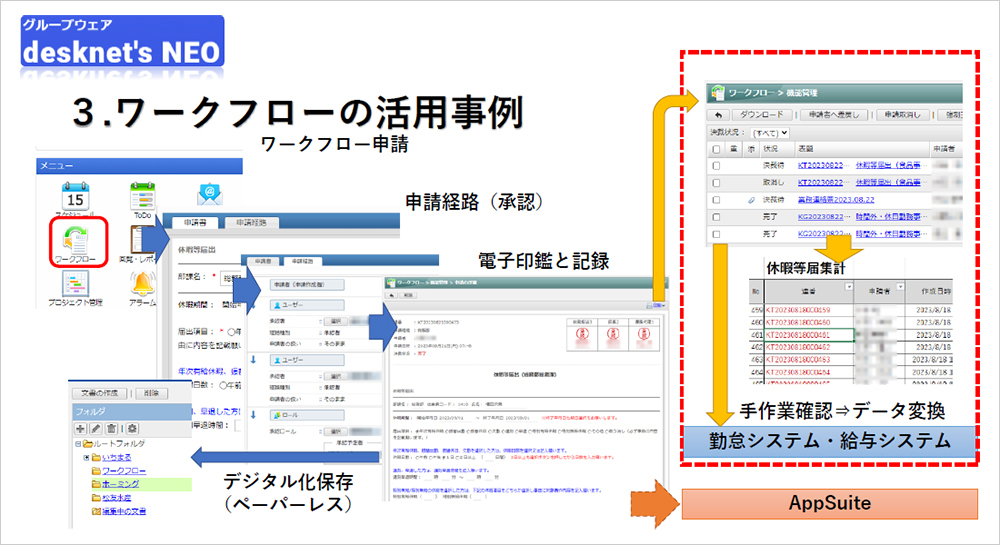Click the 申請者へ差戻し button
The image size is (1000, 545).
[x=834, y=115]
